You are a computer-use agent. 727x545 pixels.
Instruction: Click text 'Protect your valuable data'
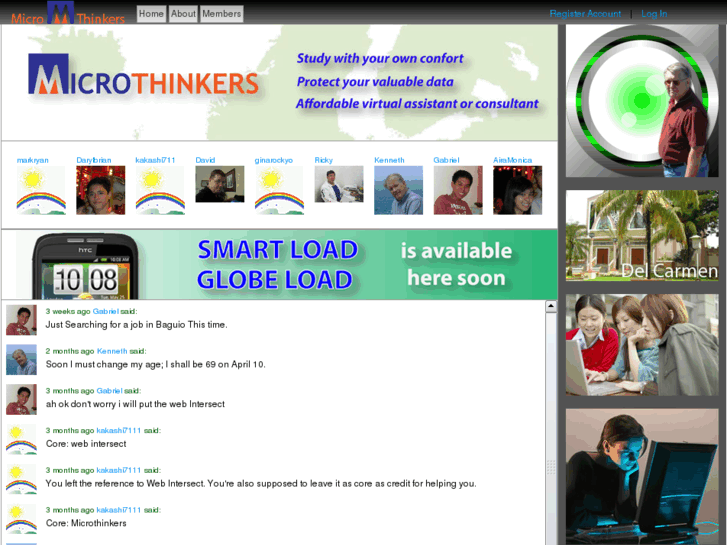tap(375, 82)
